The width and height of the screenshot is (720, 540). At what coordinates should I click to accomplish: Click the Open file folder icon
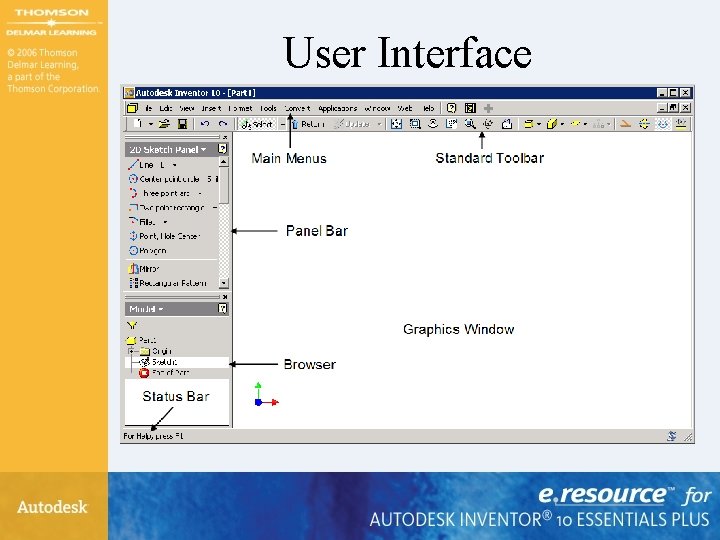pyautogui.click(x=164, y=124)
